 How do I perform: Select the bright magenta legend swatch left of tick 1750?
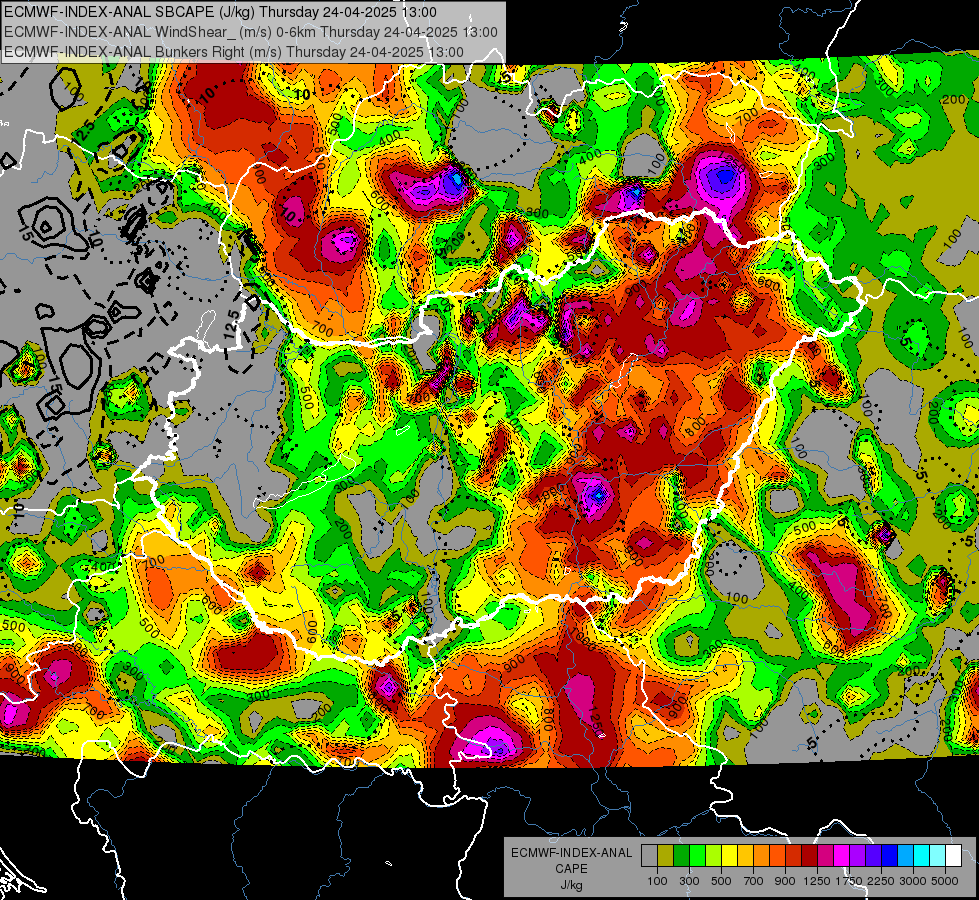(842, 856)
